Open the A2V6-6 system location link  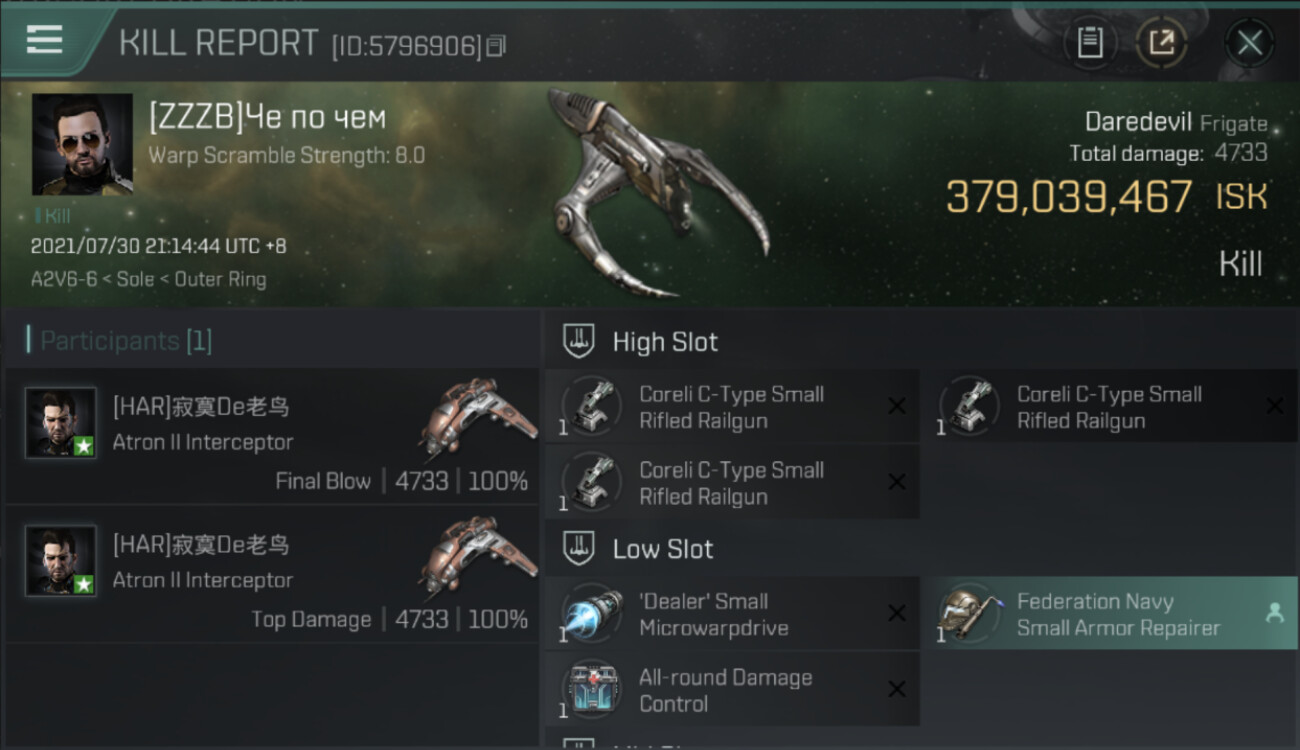64,280
